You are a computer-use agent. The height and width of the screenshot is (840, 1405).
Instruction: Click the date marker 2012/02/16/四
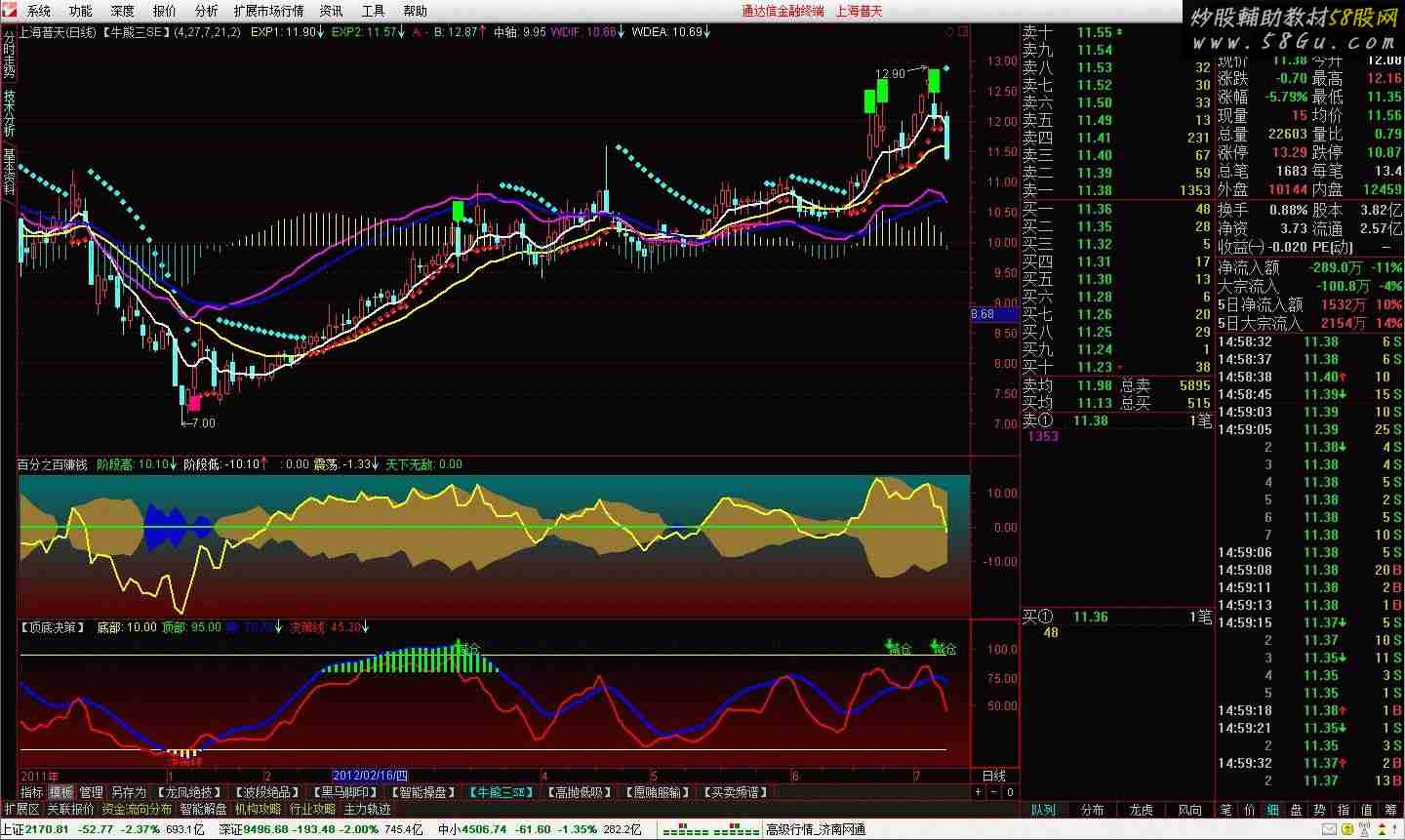point(371,776)
